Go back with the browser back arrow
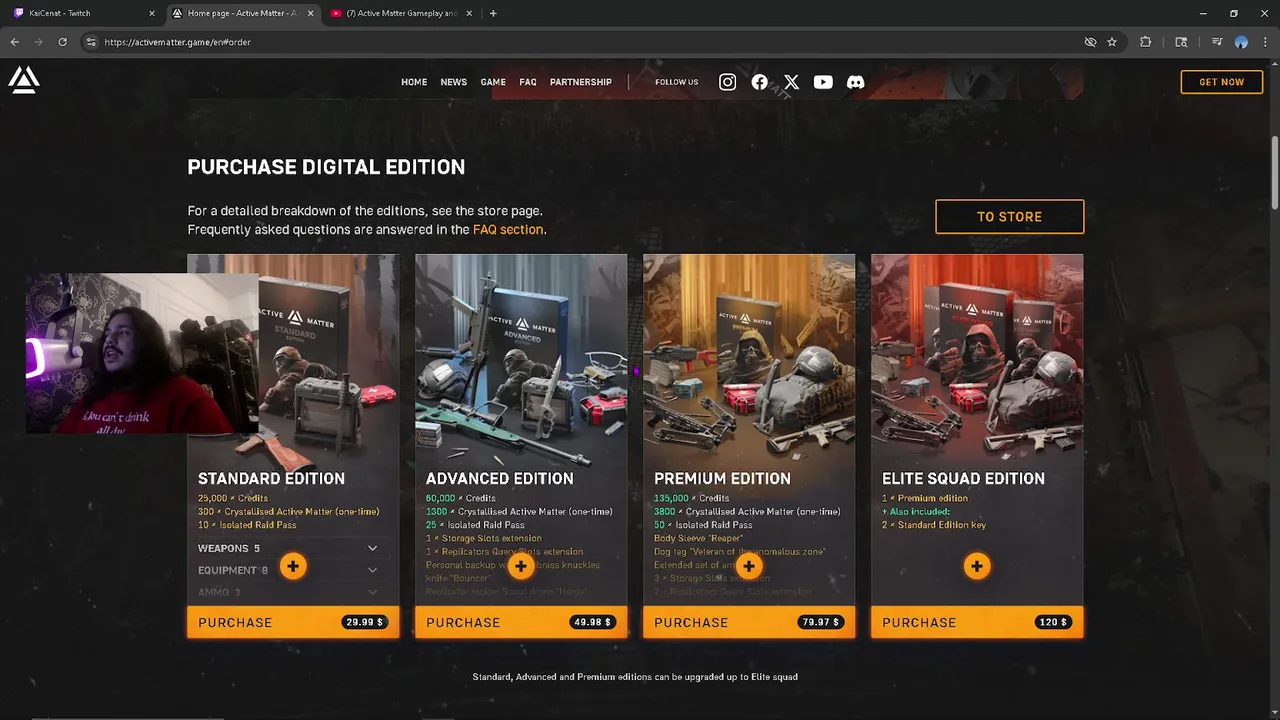 [15, 42]
